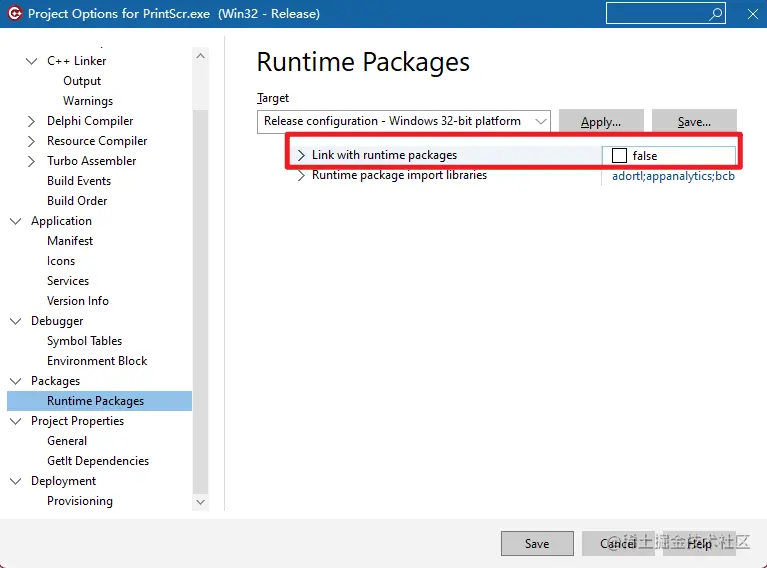The width and height of the screenshot is (767, 568).
Task: Click the tree scrollbar down arrow
Action: point(200,502)
